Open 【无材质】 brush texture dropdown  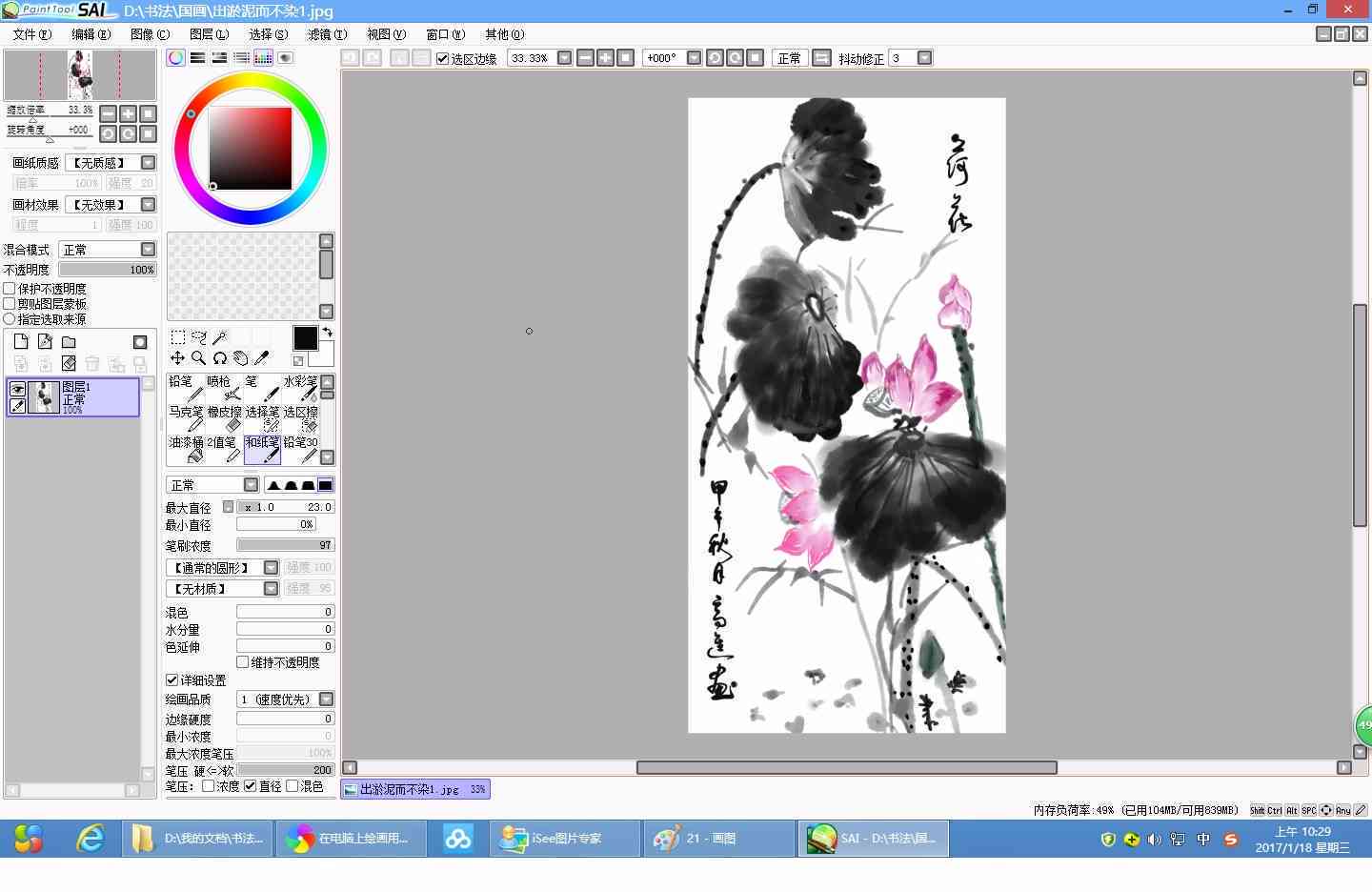pyautogui.click(x=271, y=589)
